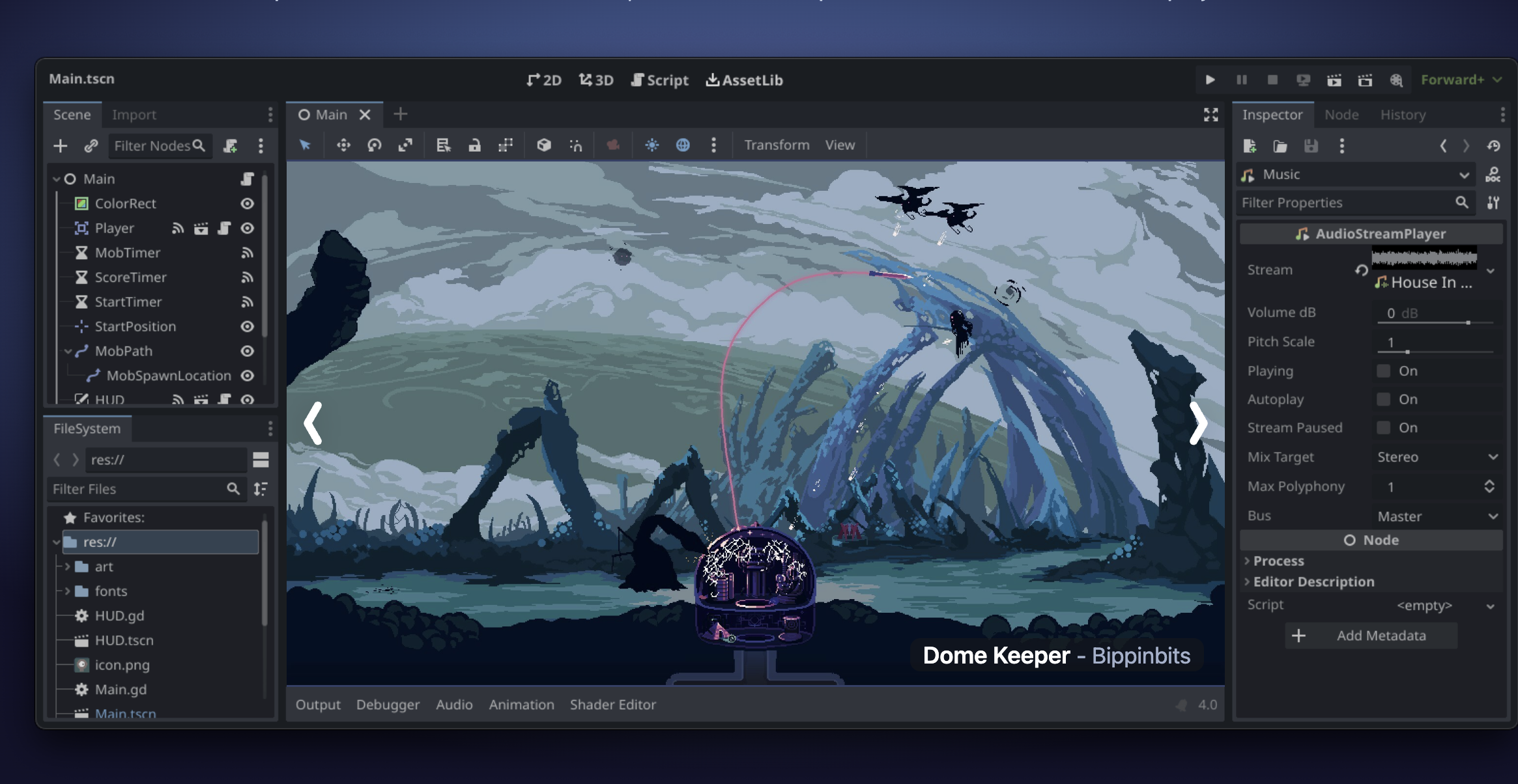Image resolution: width=1518 pixels, height=784 pixels.
Task: Open the History tab
Action: pyautogui.click(x=1403, y=115)
